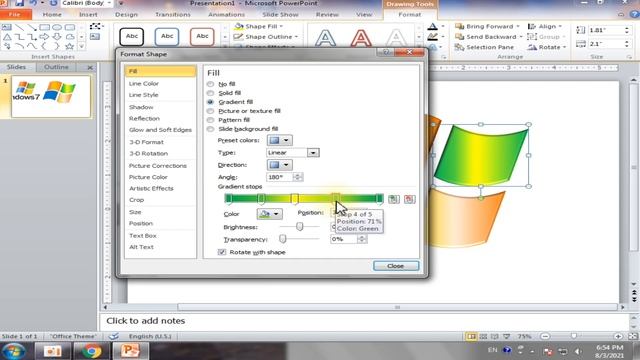The width and height of the screenshot is (640, 360).
Task: Switch to the Home ribbon tab
Action: point(52,14)
